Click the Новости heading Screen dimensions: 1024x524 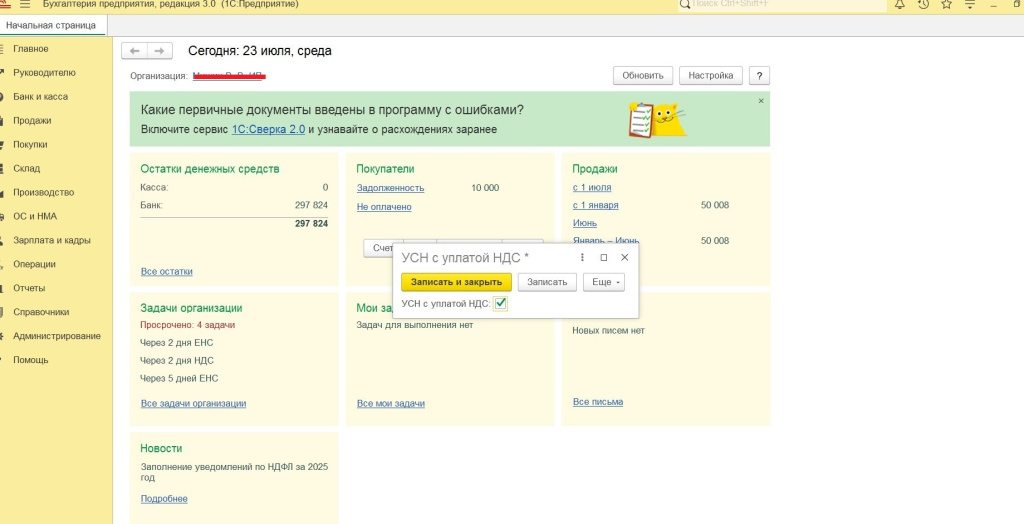point(161,449)
